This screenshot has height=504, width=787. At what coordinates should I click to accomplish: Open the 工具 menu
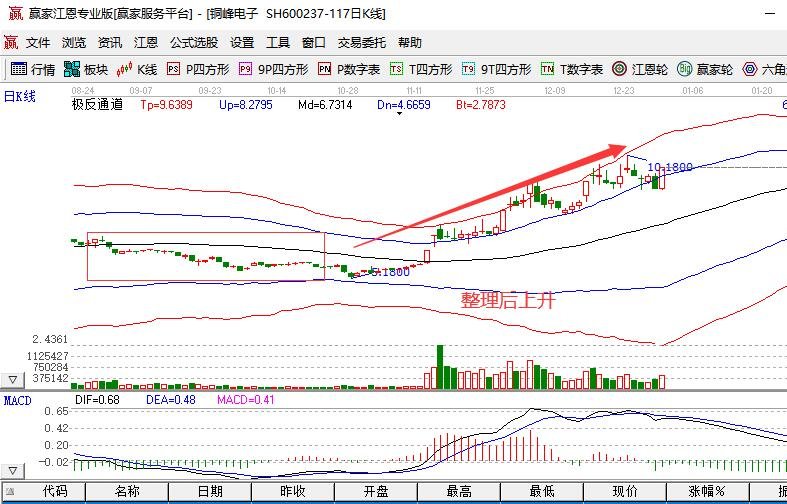pyautogui.click(x=278, y=43)
